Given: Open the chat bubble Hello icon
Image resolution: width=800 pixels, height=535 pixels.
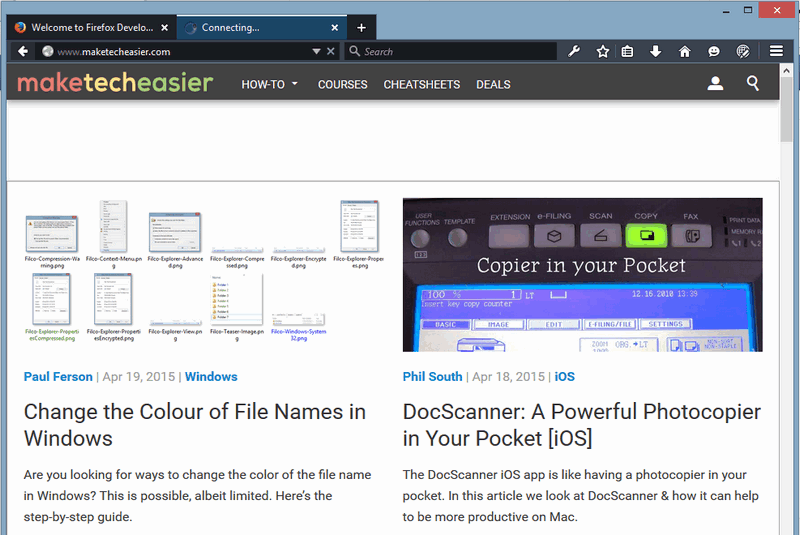Looking at the screenshot, I should [x=713, y=51].
